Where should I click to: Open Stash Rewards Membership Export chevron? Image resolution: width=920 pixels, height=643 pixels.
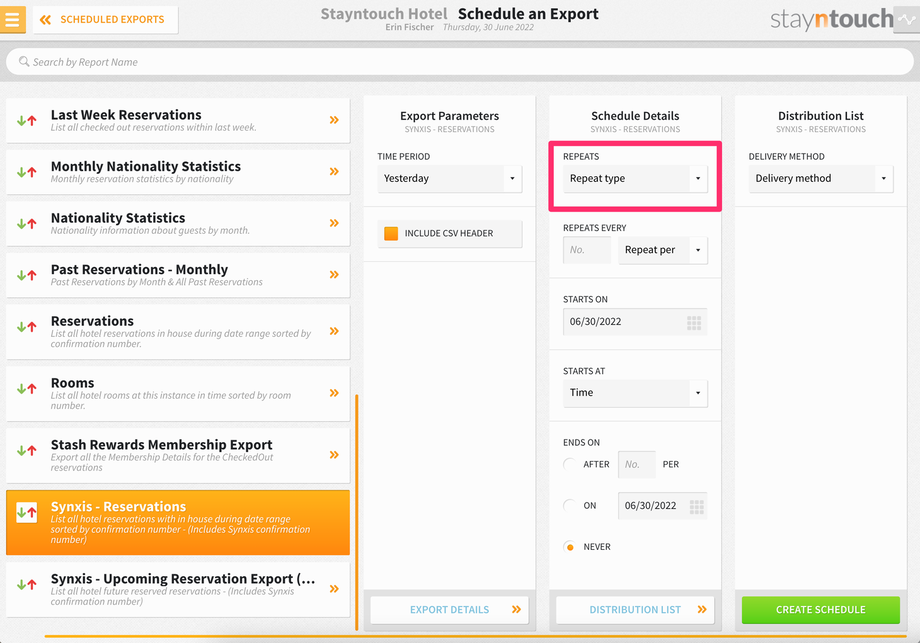point(334,454)
